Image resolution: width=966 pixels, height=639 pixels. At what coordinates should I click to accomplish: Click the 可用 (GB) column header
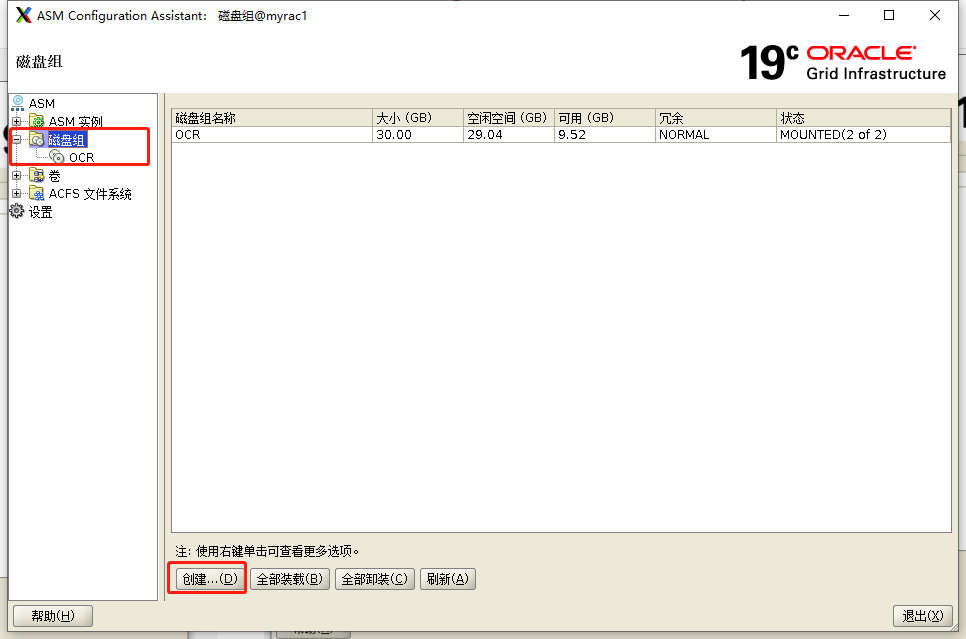[x=605, y=118]
